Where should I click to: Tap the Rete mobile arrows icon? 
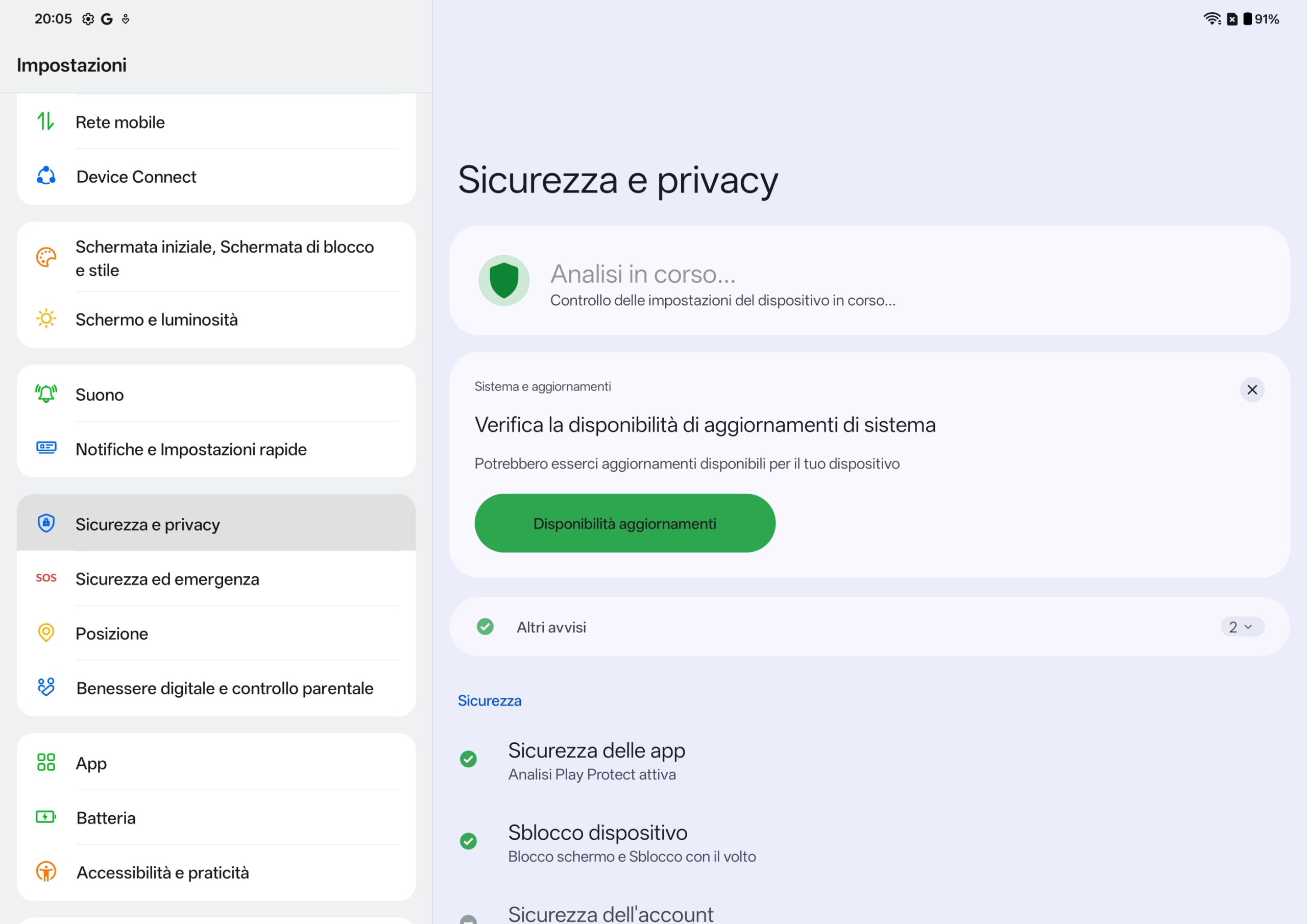[45, 121]
